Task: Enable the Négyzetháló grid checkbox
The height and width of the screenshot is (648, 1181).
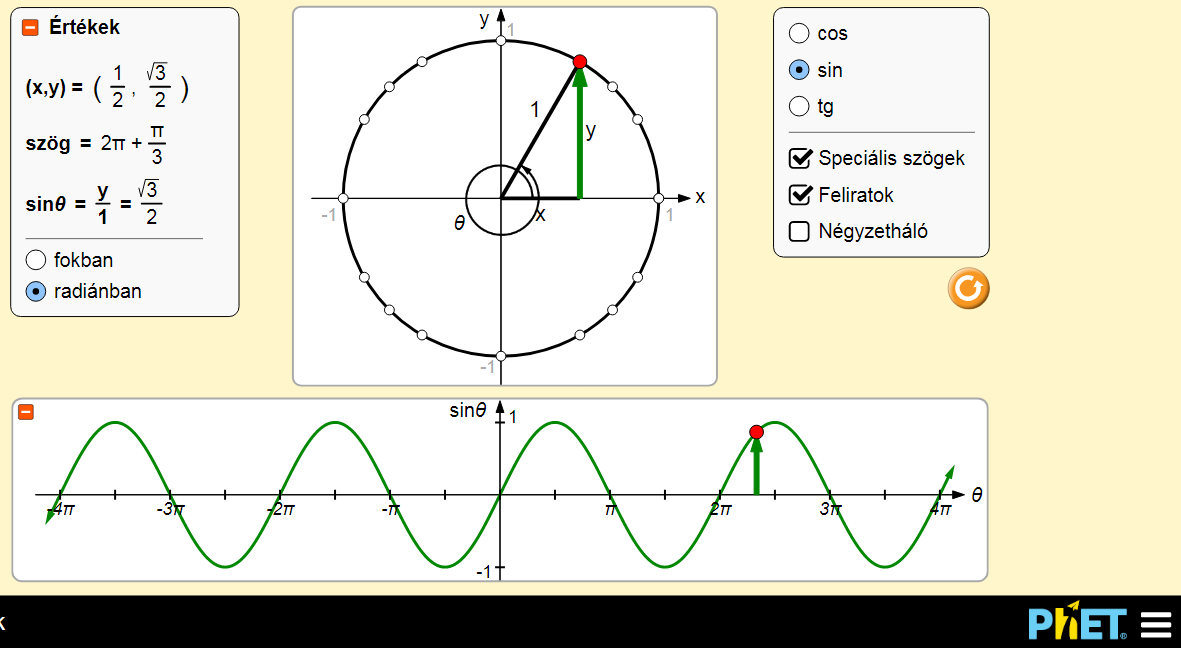Action: [799, 231]
